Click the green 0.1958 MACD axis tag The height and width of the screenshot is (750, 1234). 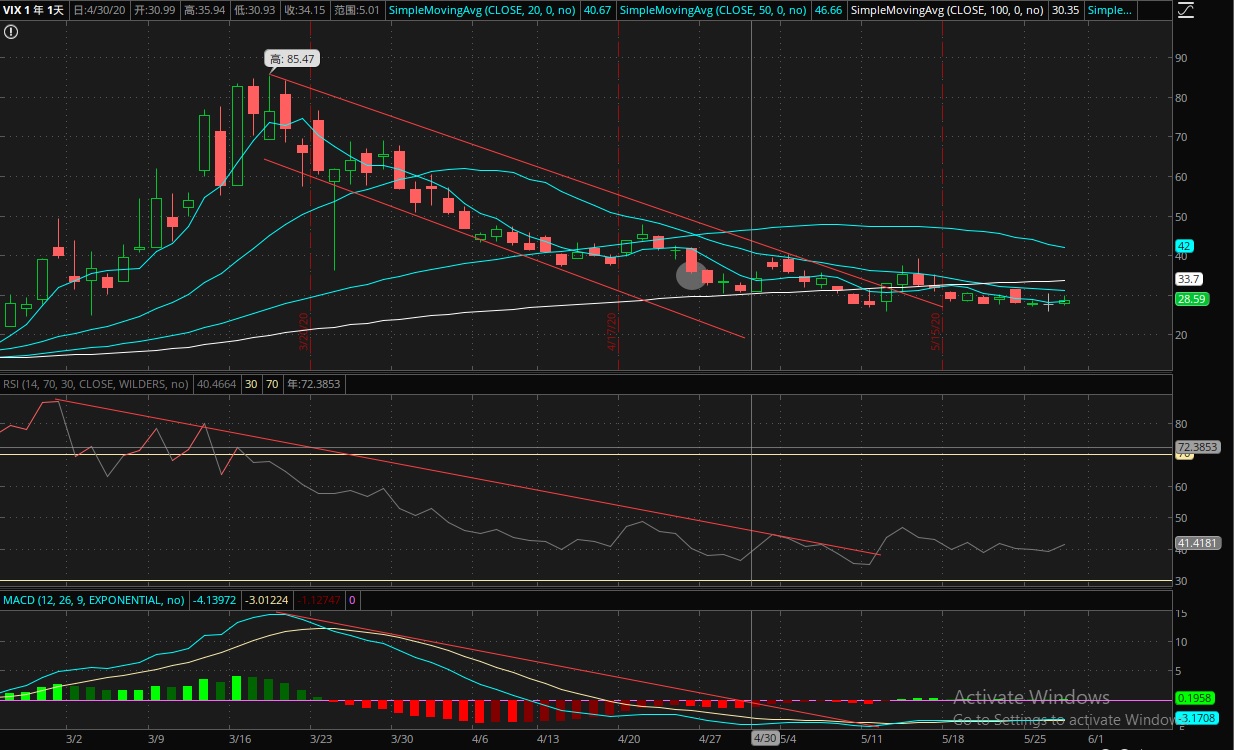pos(1194,698)
